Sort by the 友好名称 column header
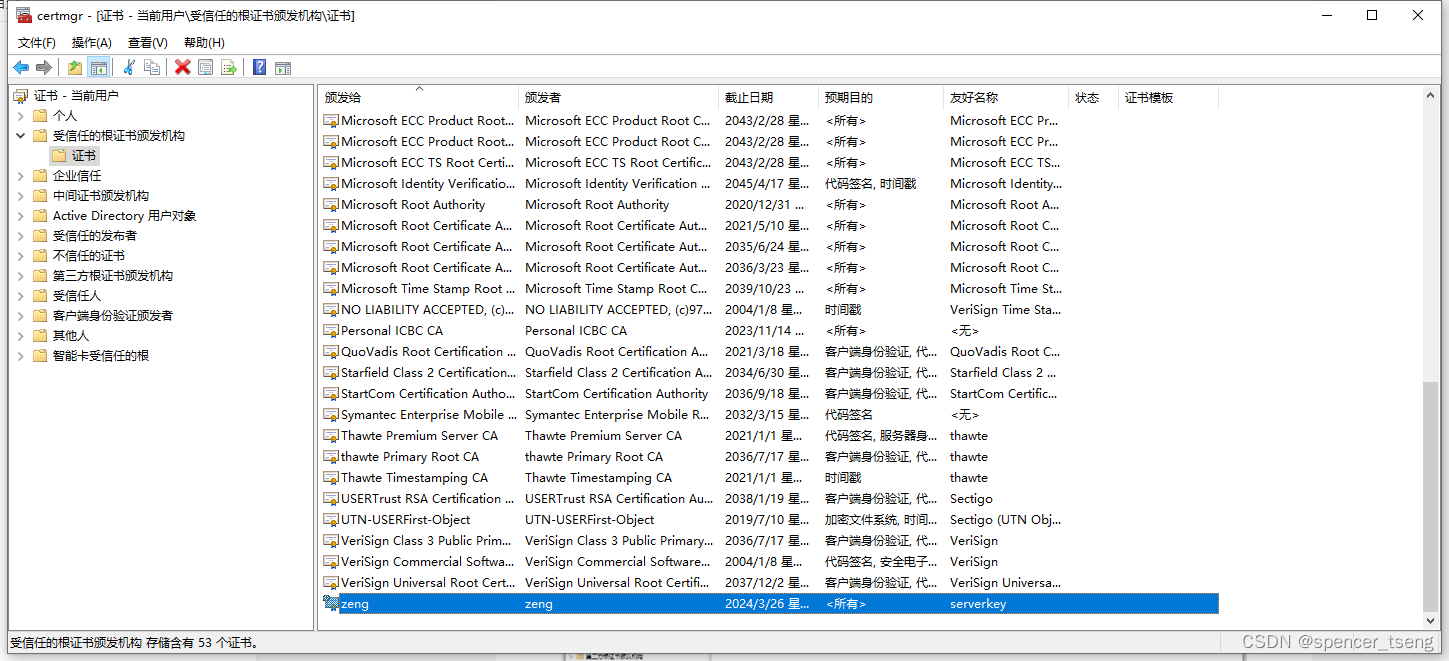 pos(1006,98)
